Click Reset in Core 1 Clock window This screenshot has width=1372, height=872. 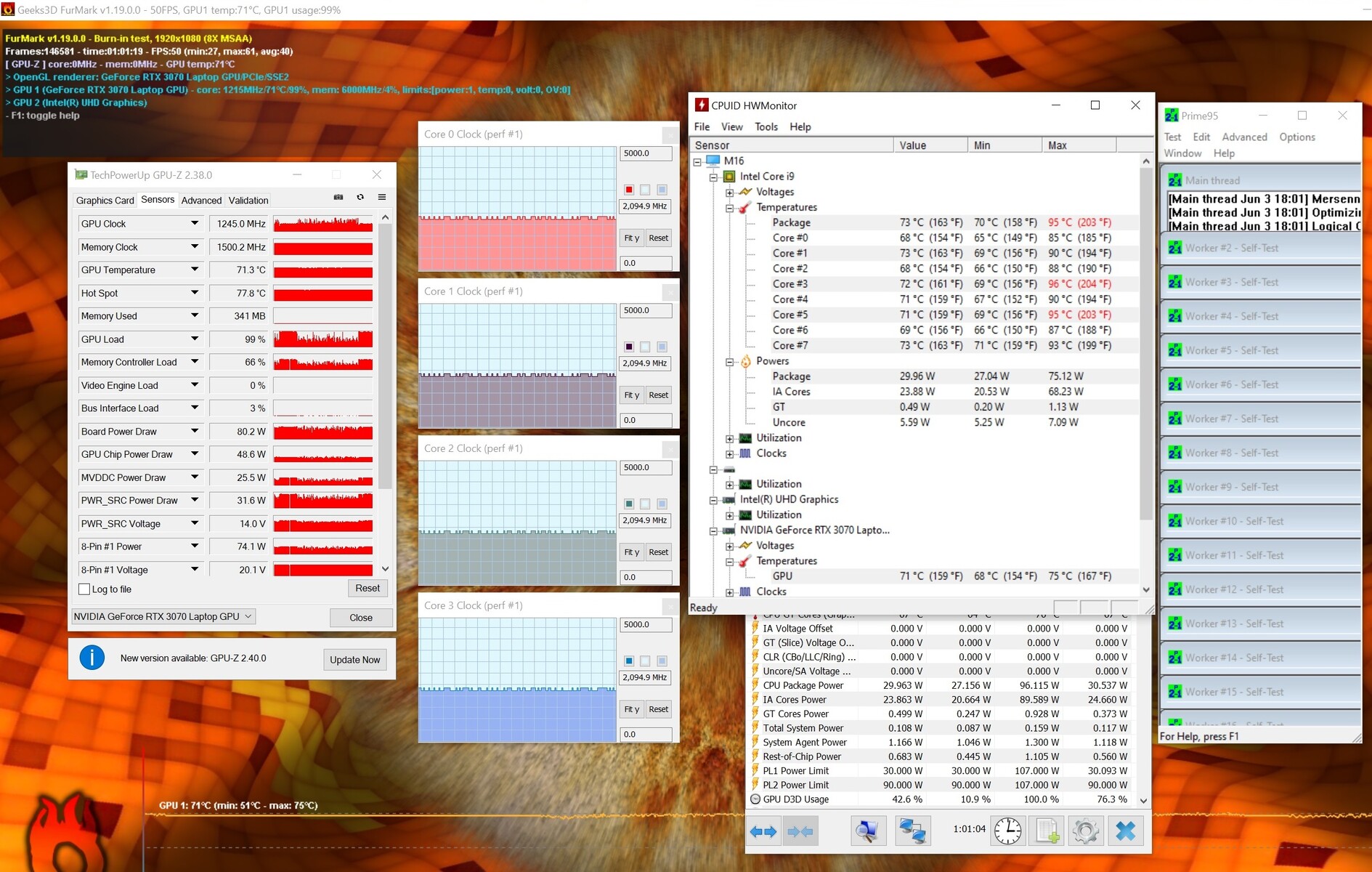pyautogui.click(x=659, y=395)
